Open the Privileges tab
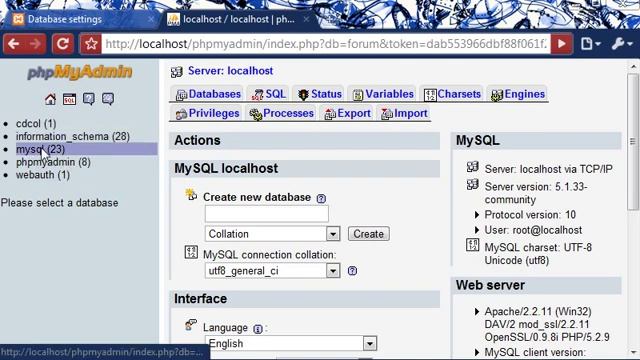The image size is (640, 360). click(207, 113)
